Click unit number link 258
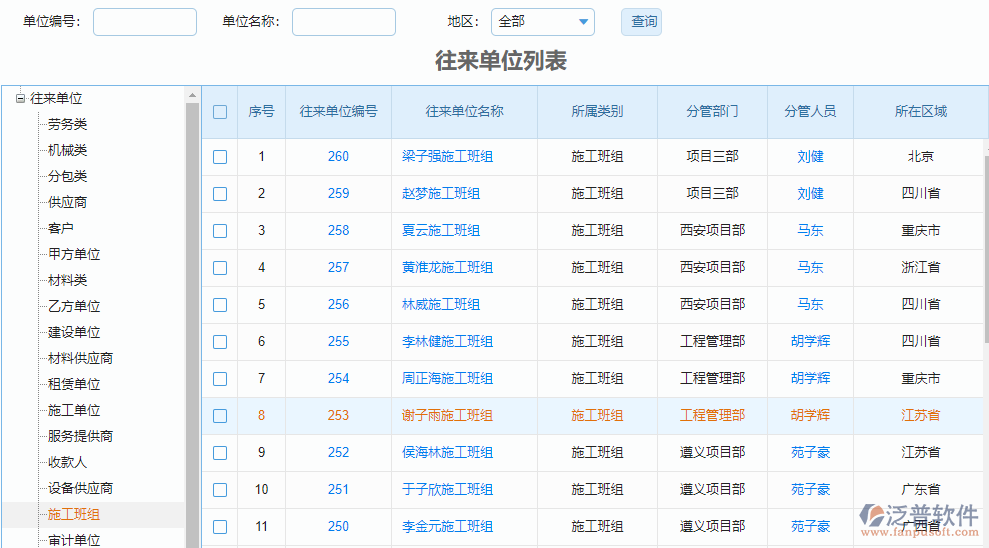 pos(338,231)
